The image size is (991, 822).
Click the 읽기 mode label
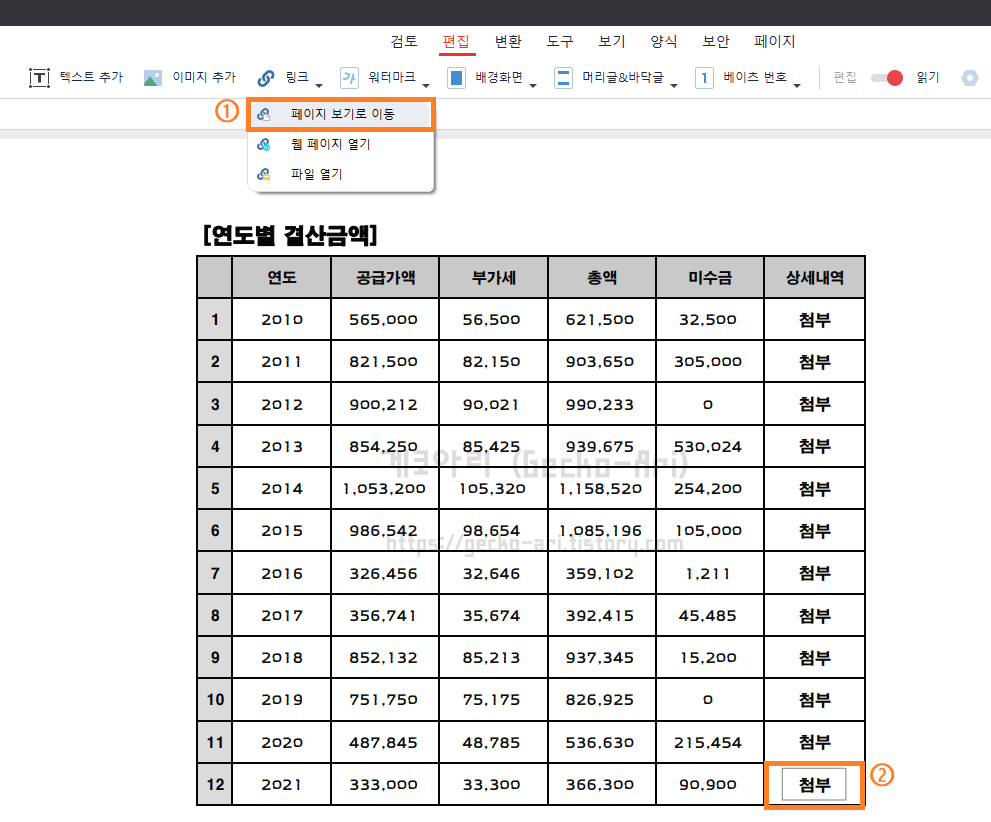pos(928,77)
